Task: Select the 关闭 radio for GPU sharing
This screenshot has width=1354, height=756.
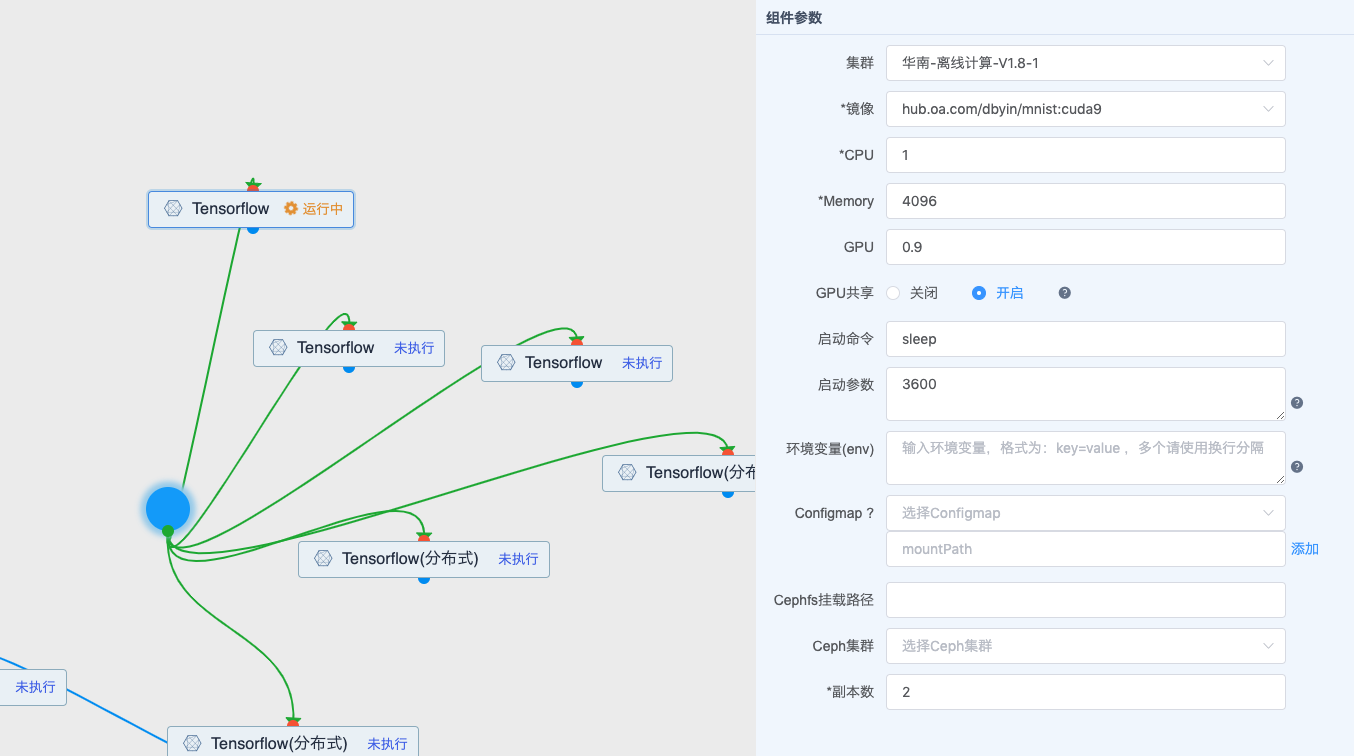Action: 894,293
